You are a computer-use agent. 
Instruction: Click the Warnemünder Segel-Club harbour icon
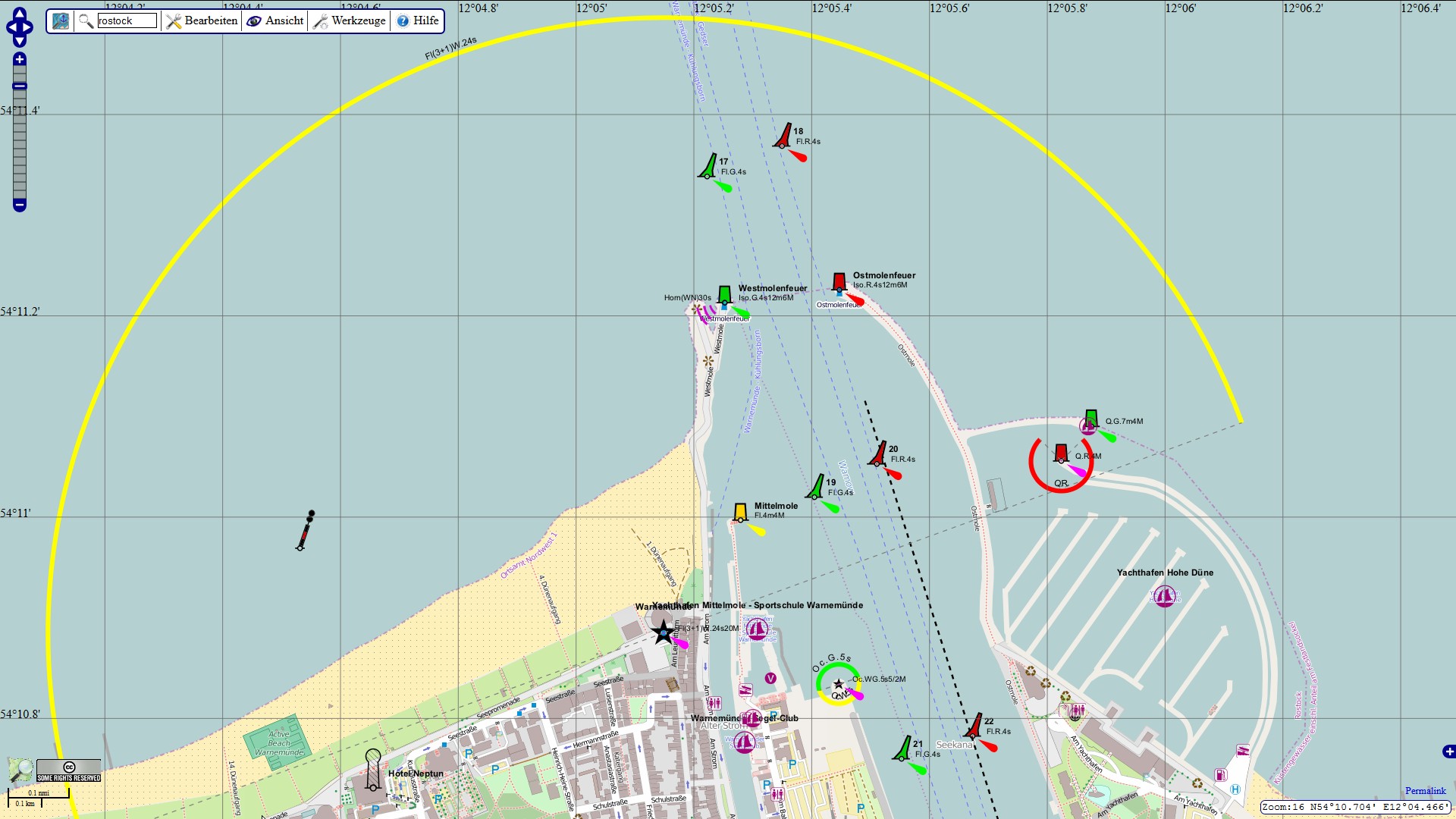(752, 718)
